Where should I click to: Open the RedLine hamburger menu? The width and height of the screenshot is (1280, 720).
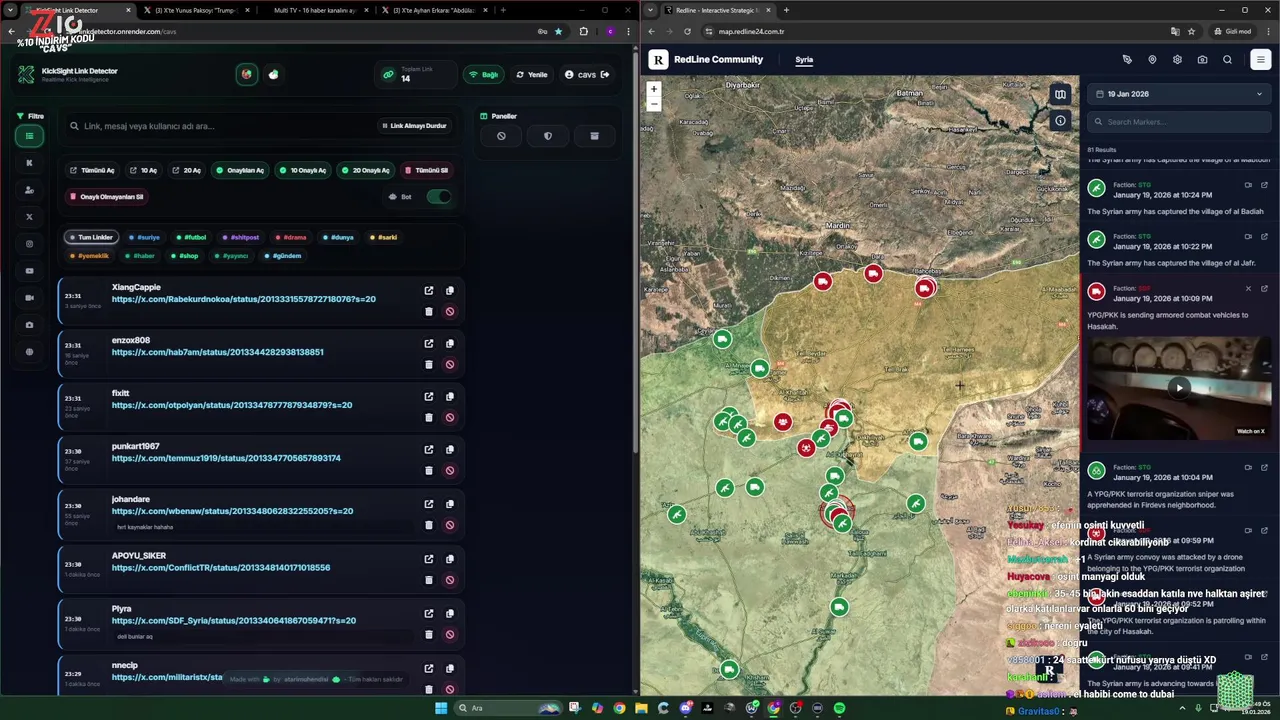pyautogui.click(x=1260, y=60)
